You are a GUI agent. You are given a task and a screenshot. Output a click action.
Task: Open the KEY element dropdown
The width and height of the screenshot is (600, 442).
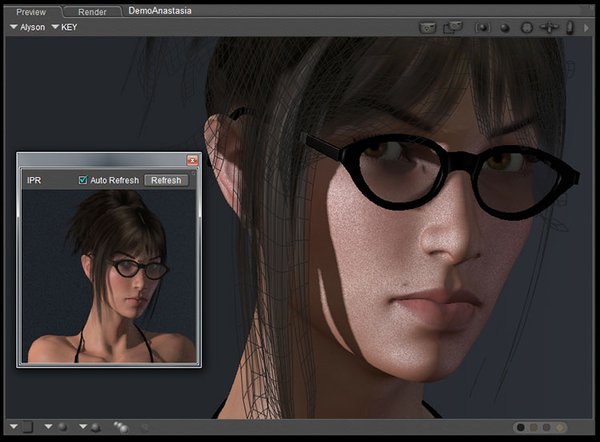(65, 27)
